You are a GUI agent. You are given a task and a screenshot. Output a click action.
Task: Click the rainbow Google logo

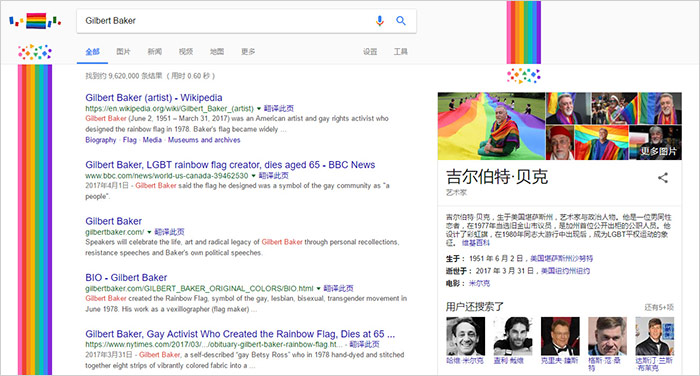point(35,21)
